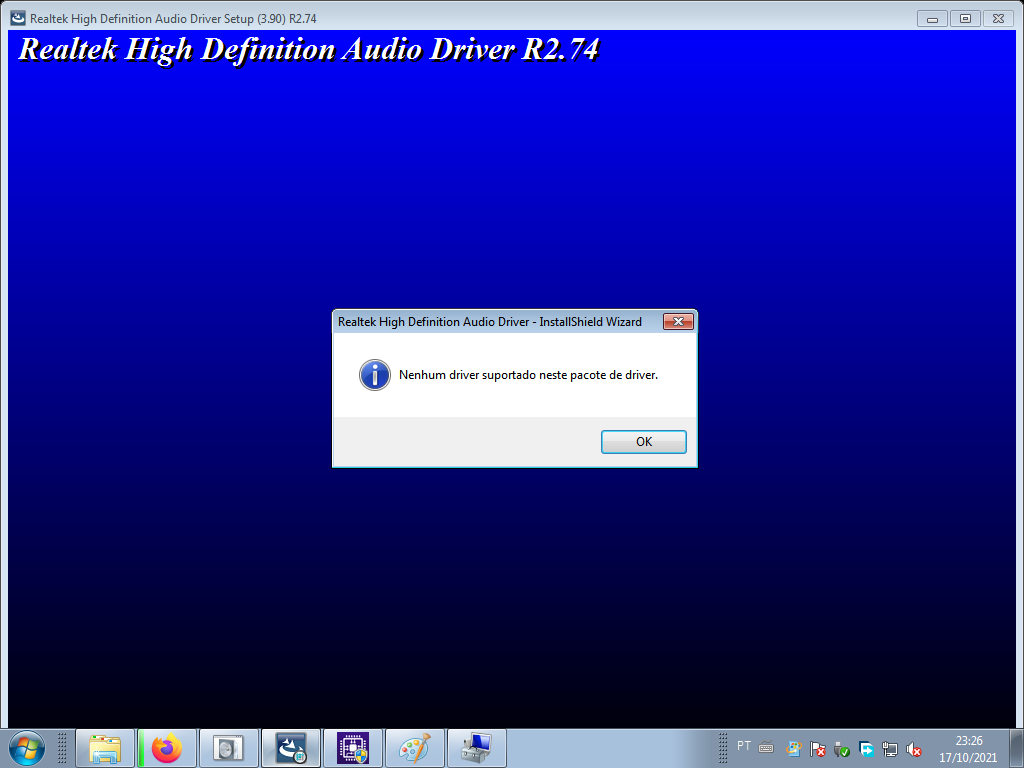Open Windows Explorer from the taskbar
Image resolution: width=1024 pixels, height=768 pixels.
(105, 748)
